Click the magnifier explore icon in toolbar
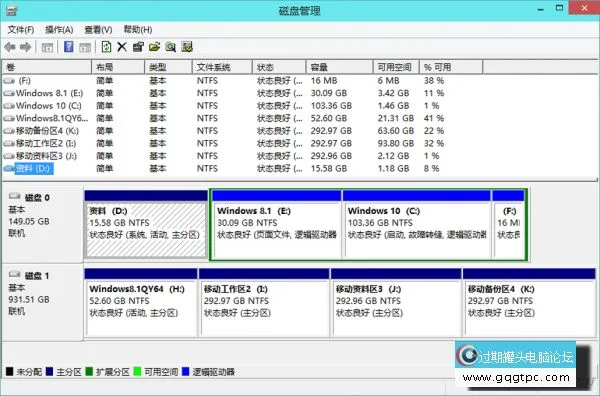This screenshot has width=600, height=396. (171, 47)
